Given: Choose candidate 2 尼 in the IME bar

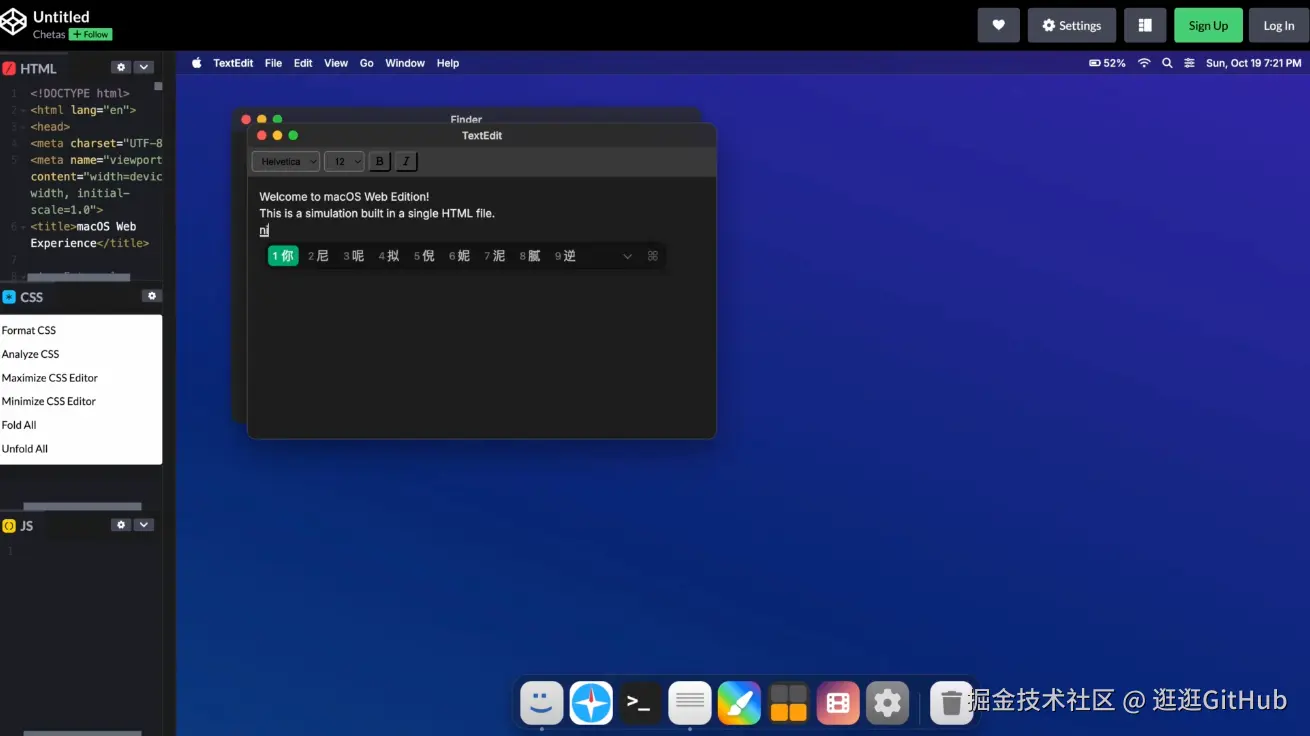Looking at the screenshot, I should [318, 256].
